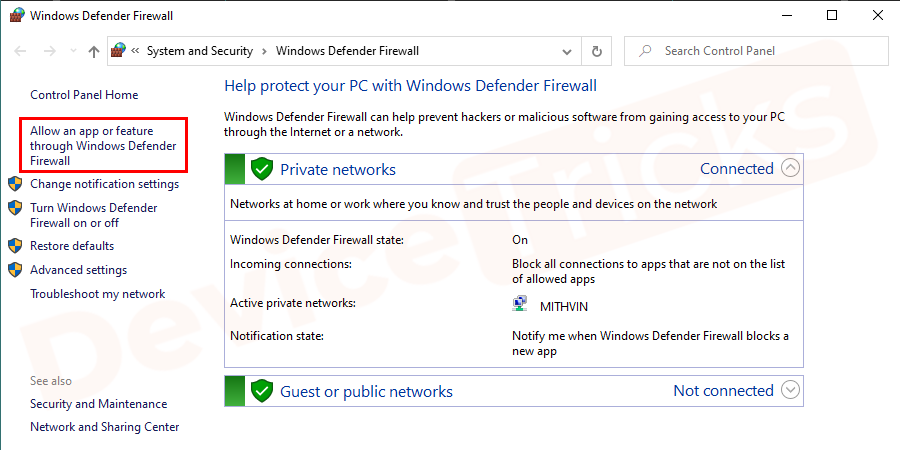Click the firewall state value On
This screenshot has height=450, width=900.
point(520,240)
